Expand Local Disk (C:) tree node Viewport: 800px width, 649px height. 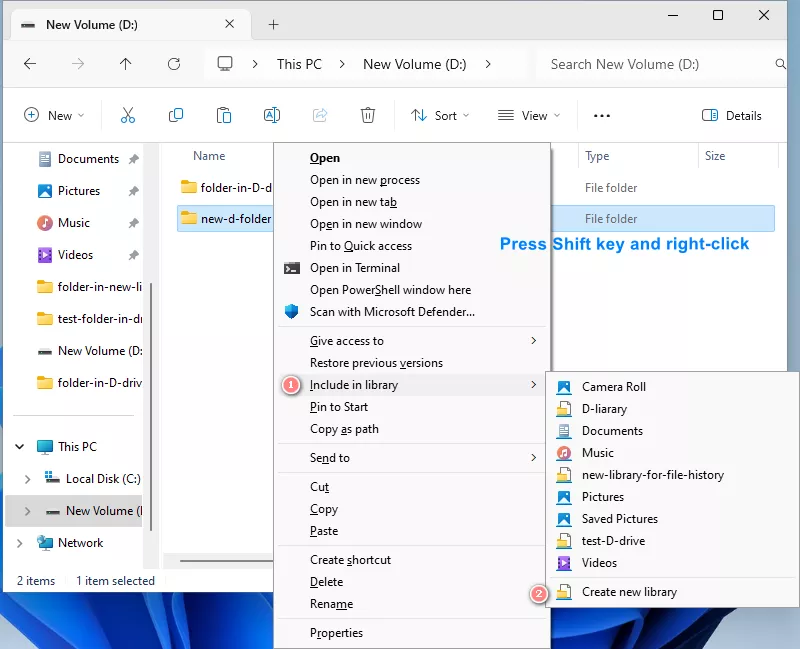coord(28,479)
